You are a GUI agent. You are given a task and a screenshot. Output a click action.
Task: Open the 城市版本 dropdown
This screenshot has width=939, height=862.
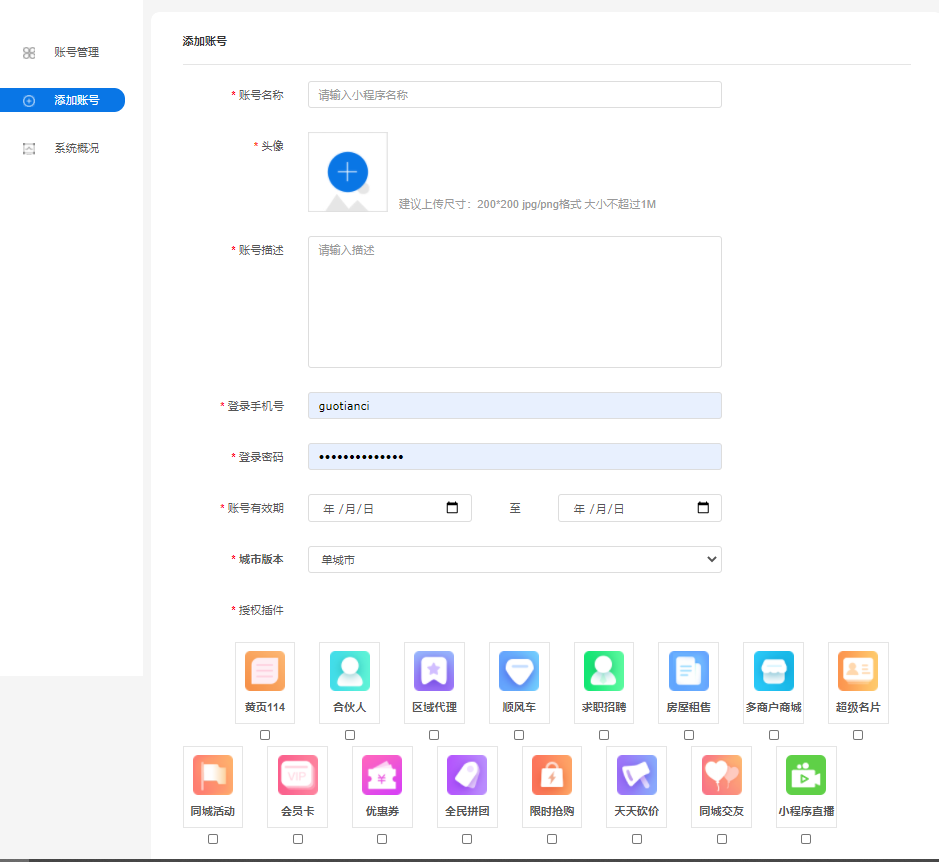pyautogui.click(x=514, y=560)
